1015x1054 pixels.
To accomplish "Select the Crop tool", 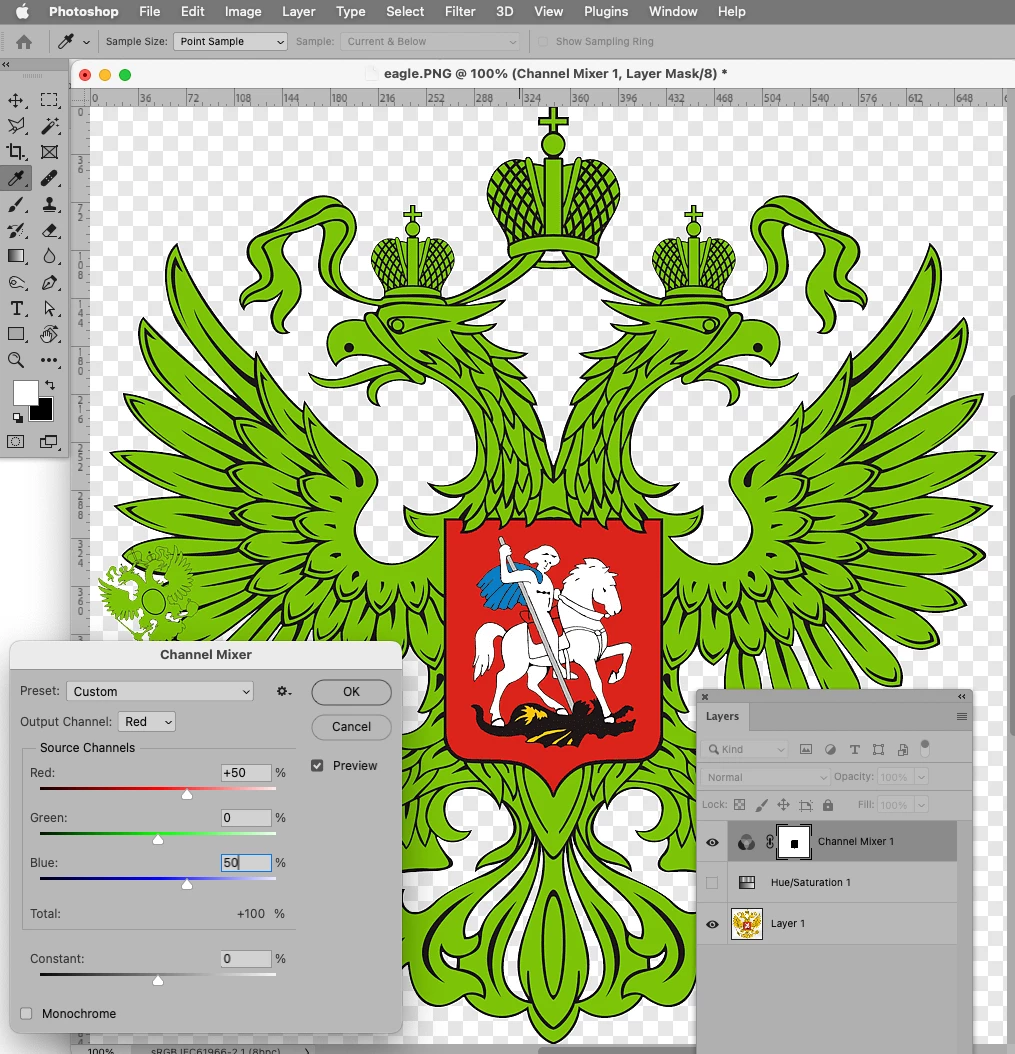I will click(16, 152).
